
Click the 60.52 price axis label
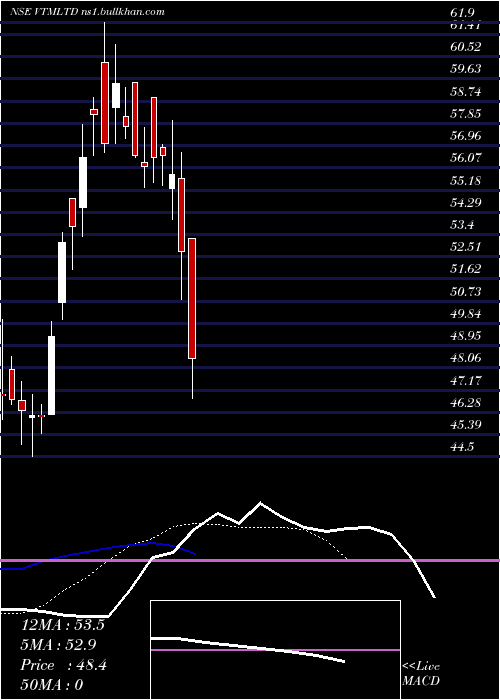[x=466, y=46]
